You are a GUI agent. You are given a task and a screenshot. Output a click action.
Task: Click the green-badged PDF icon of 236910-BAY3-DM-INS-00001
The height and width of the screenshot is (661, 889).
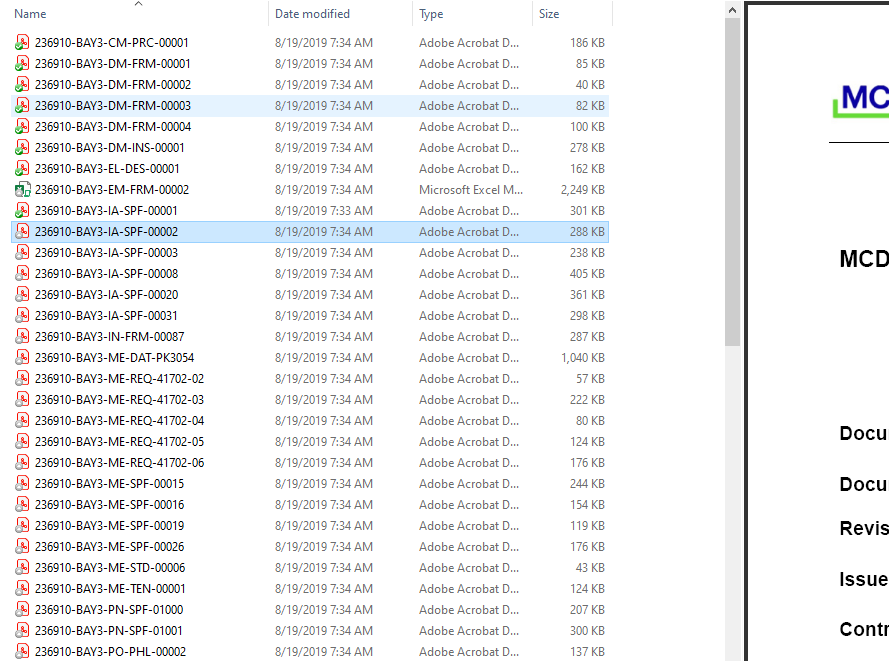tap(22, 147)
